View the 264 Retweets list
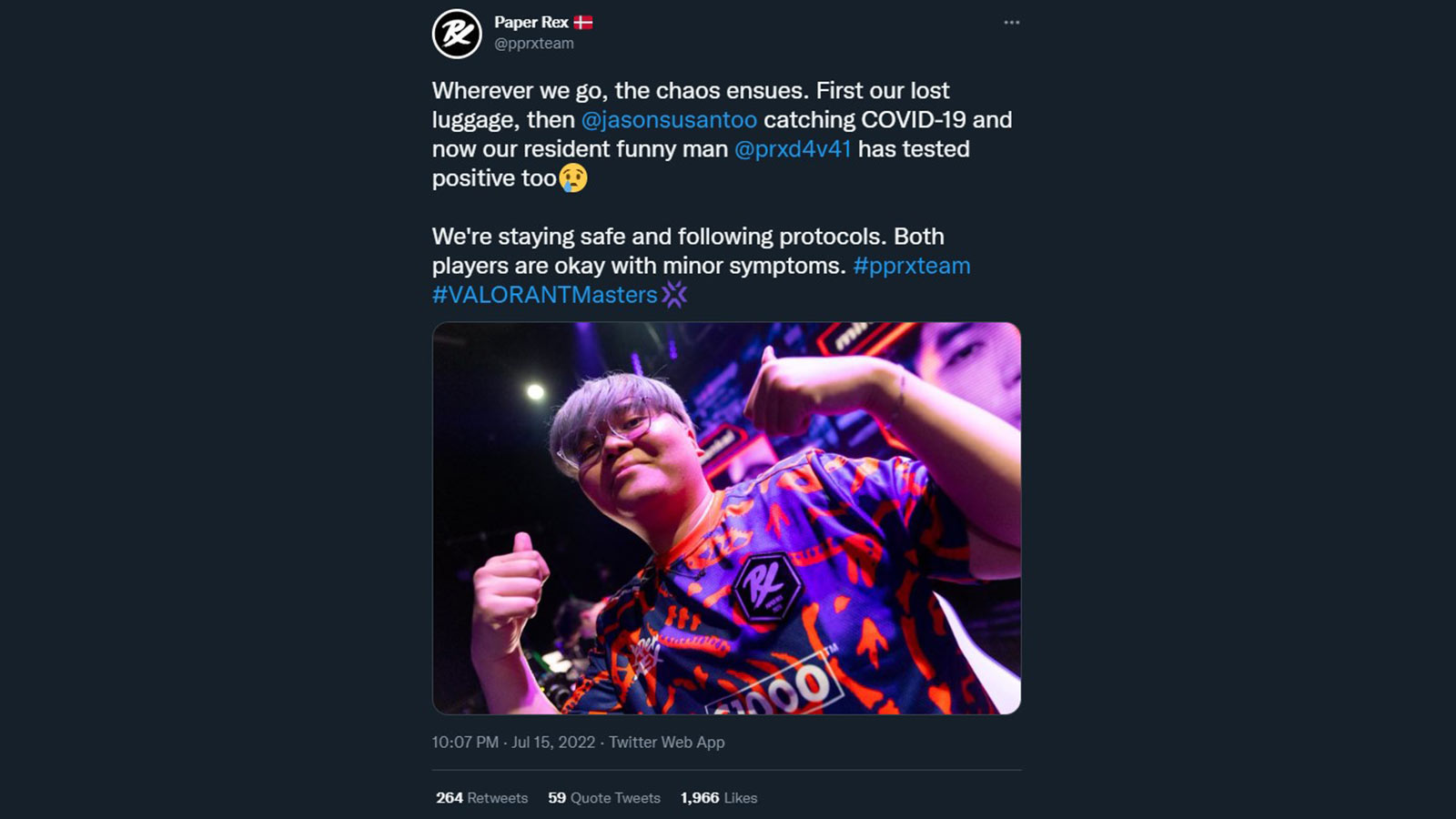1456x819 pixels. pyautogui.click(x=481, y=798)
